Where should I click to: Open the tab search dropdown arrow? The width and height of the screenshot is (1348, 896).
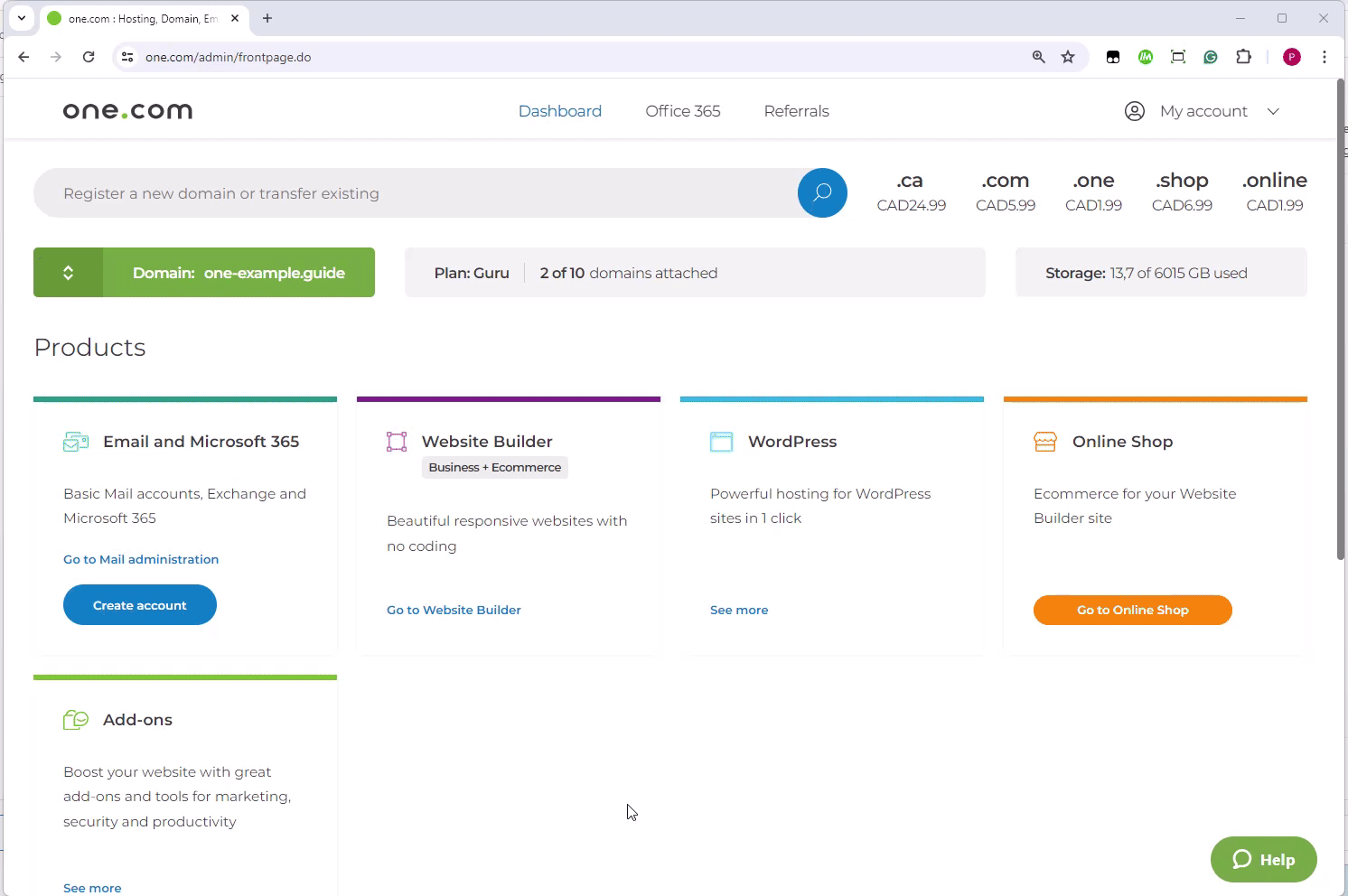pyautogui.click(x=22, y=18)
